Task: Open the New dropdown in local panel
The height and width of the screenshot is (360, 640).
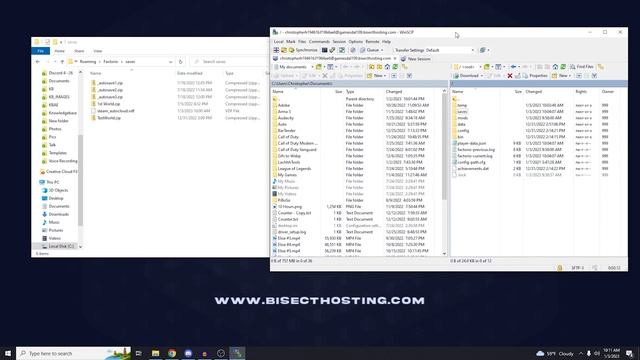Action: 377,76
